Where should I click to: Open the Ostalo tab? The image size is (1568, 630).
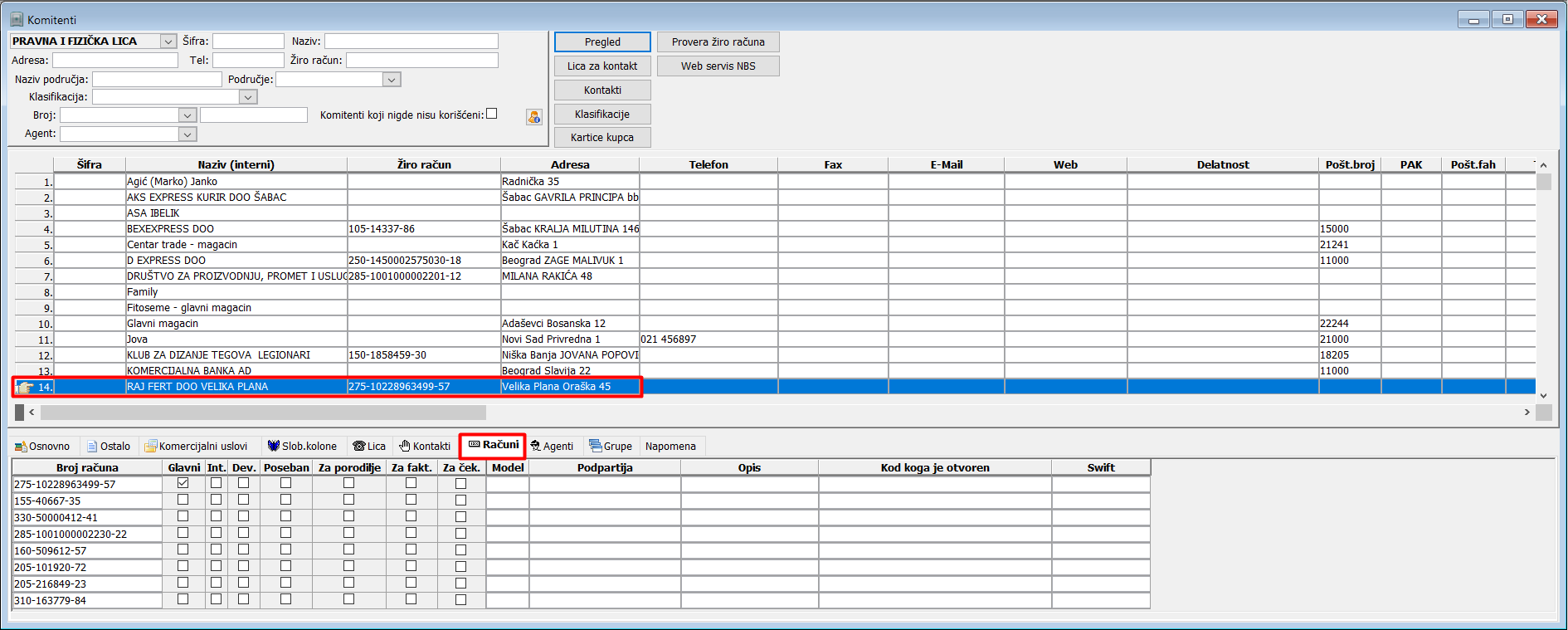[x=109, y=447]
